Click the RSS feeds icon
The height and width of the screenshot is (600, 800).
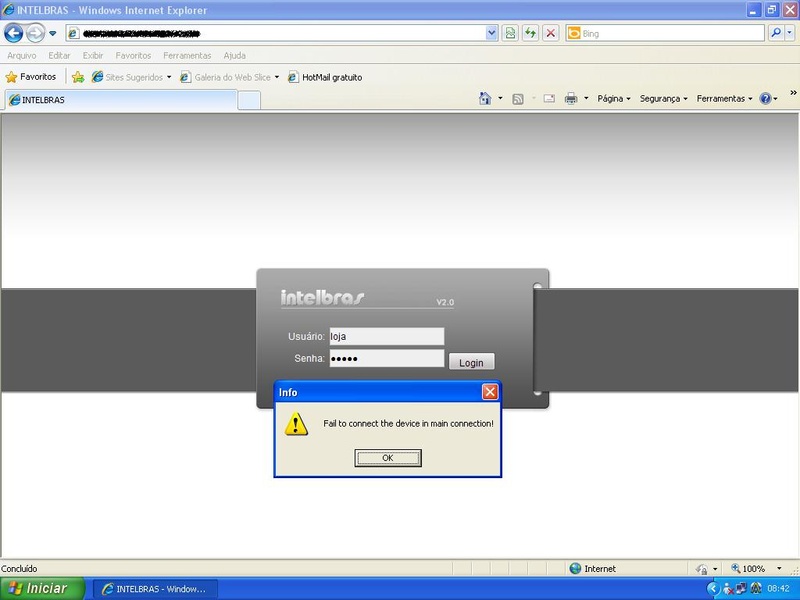tap(518, 99)
